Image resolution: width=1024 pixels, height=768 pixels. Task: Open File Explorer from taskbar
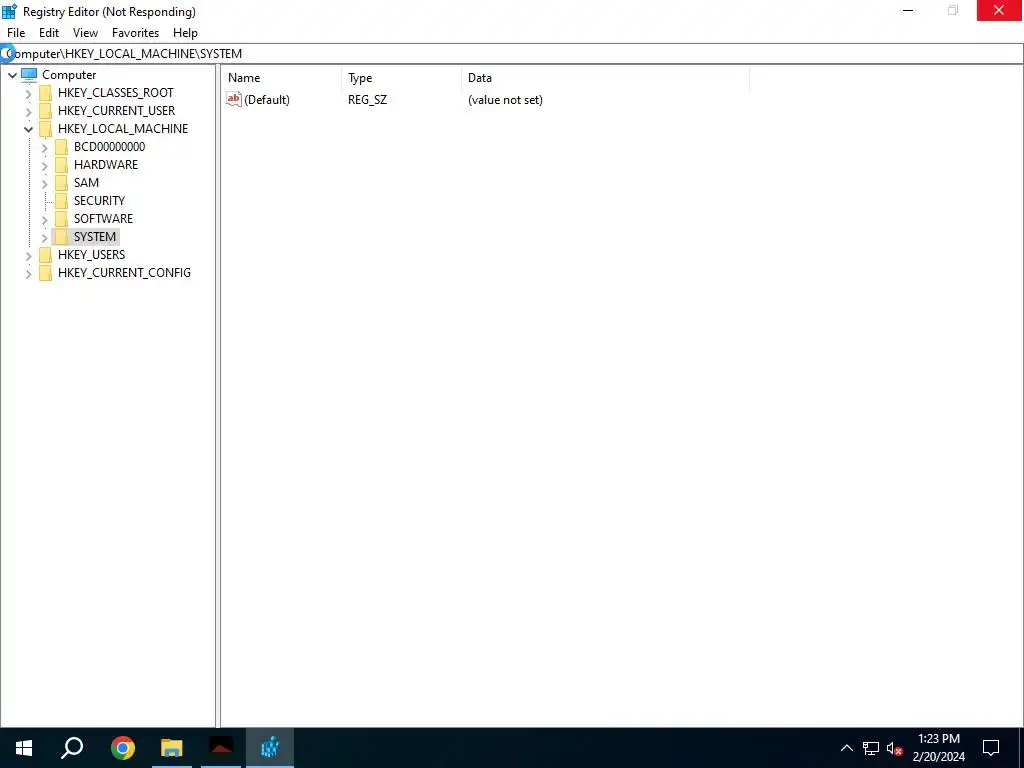coord(172,748)
